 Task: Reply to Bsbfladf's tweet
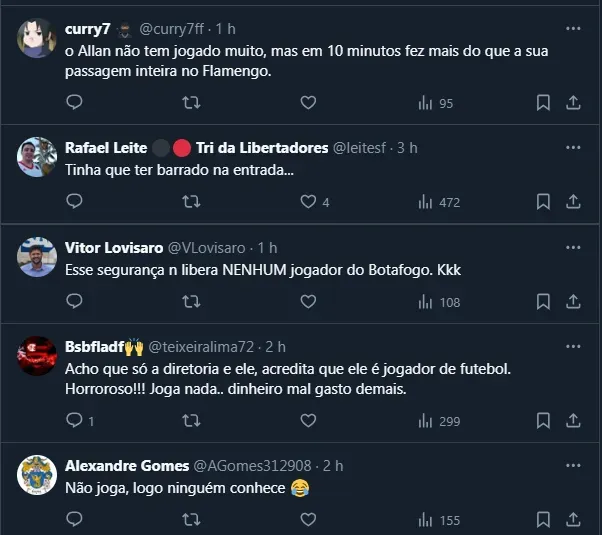click(74, 420)
